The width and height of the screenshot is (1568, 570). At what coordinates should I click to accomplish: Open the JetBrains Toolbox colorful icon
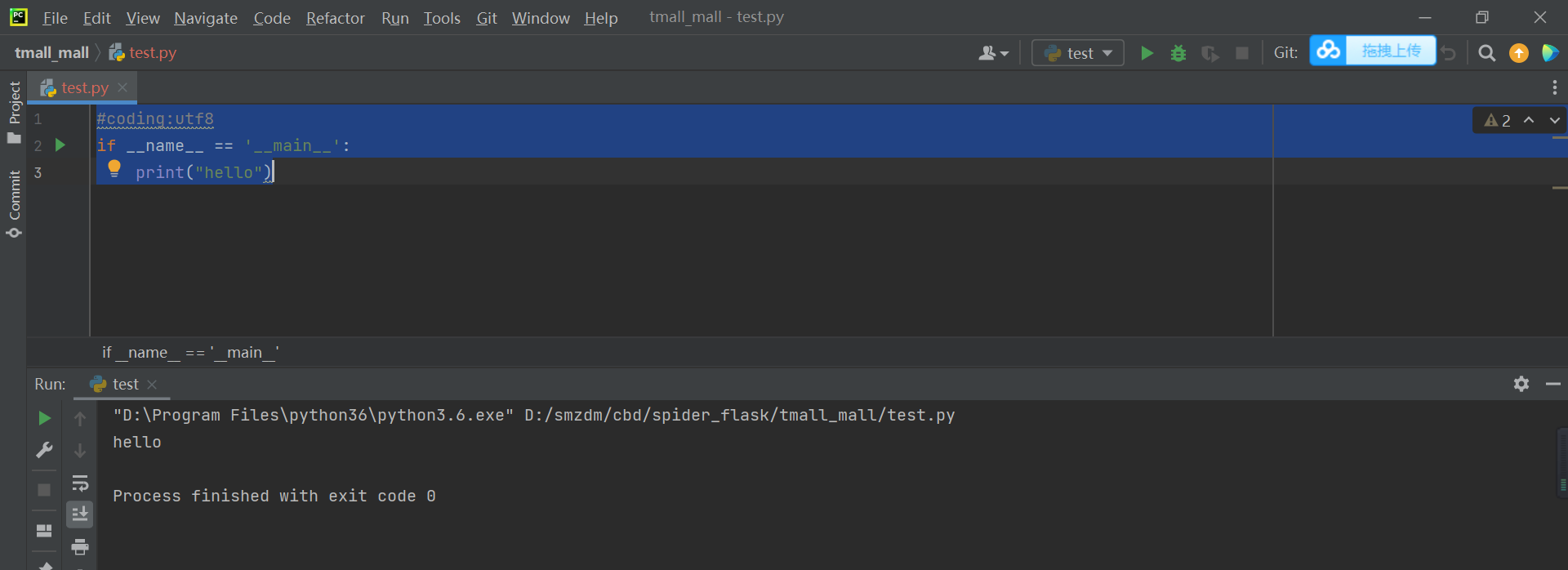tap(1550, 53)
